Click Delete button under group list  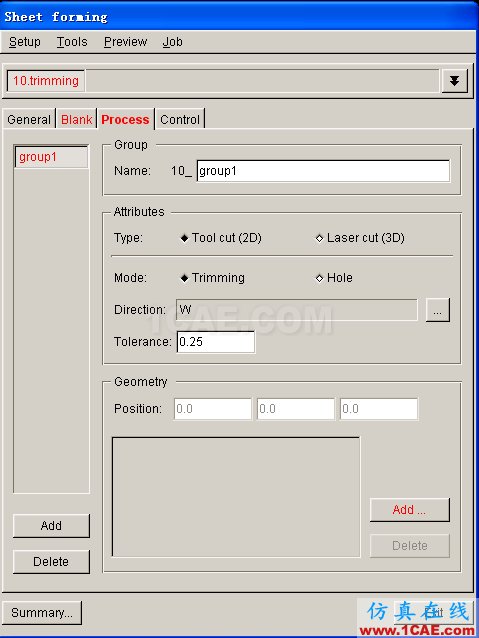51,562
